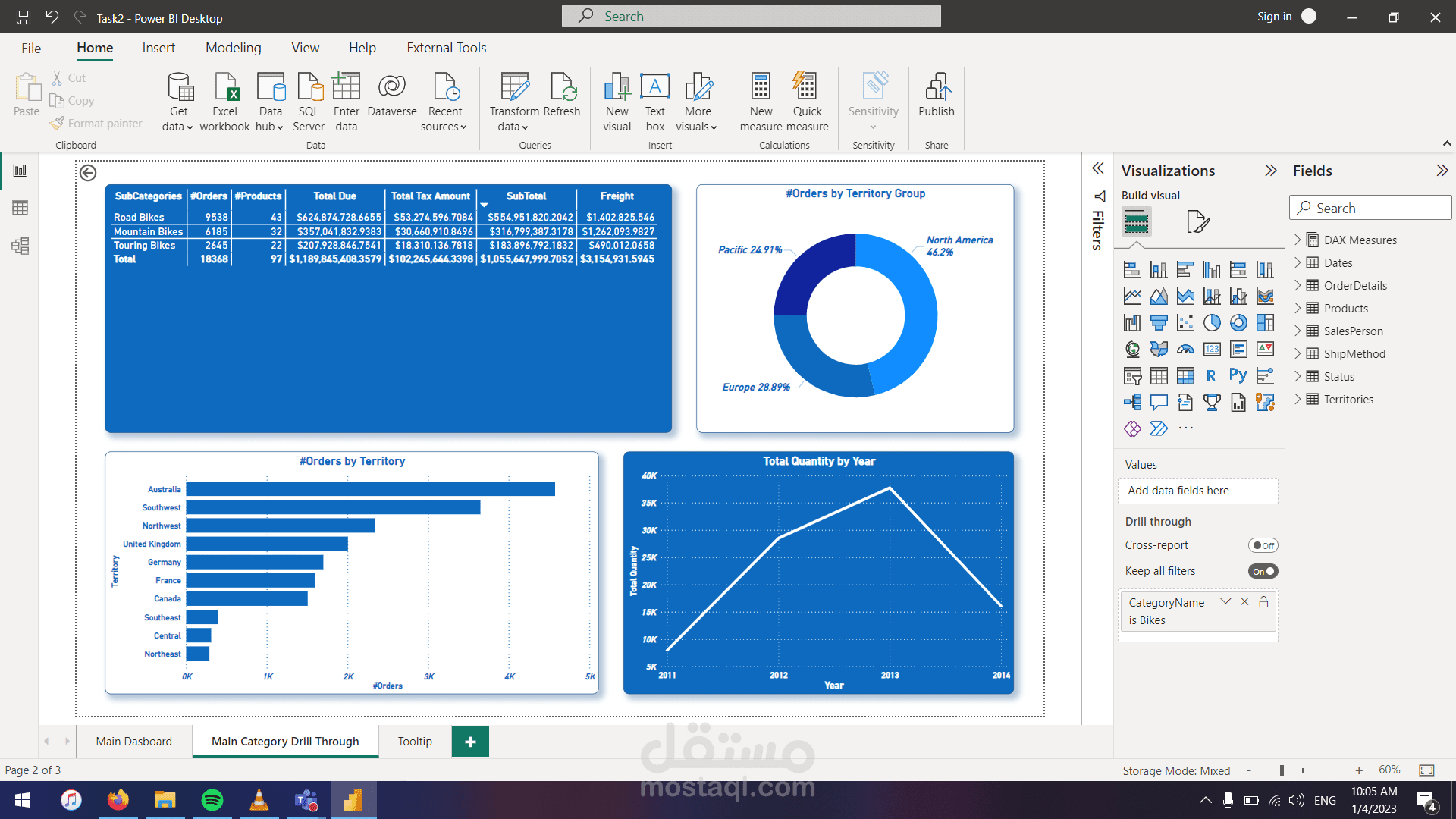Image resolution: width=1456 pixels, height=819 pixels.
Task: Click the zoom slider handle
Action: pos(1282,770)
